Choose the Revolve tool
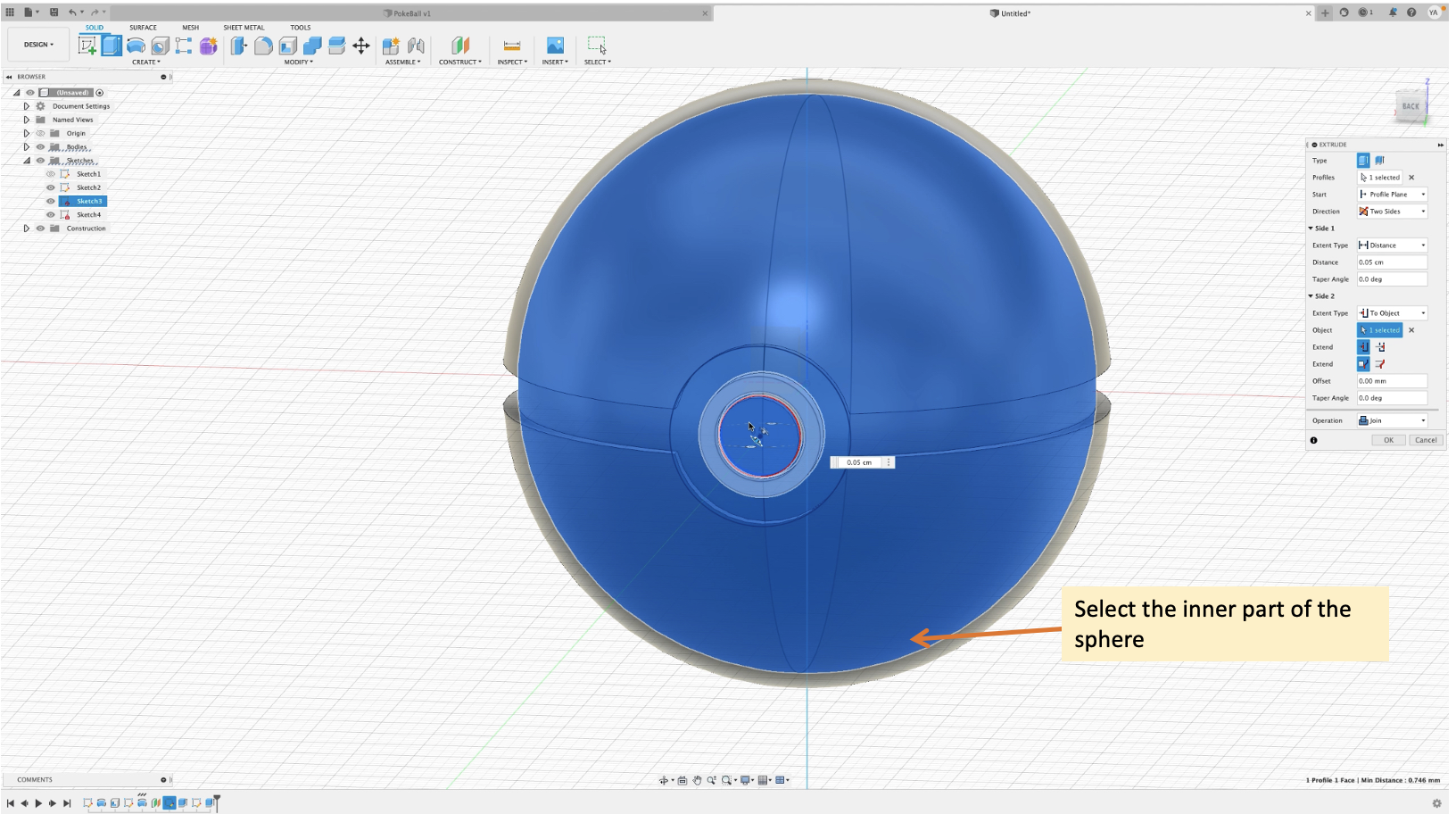Image resolution: width=1456 pixels, height=814 pixels. click(x=136, y=46)
